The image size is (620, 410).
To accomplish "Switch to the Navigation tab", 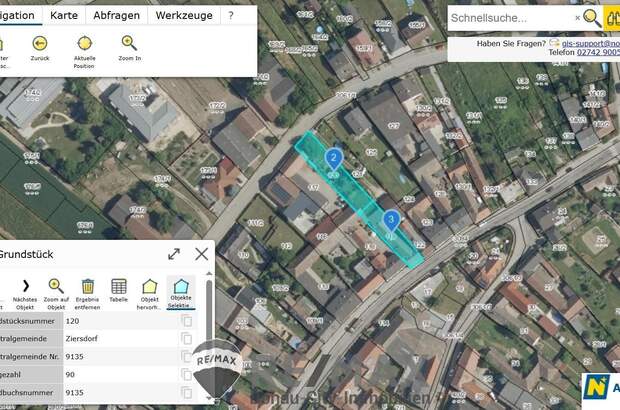I will pyautogui.click(x=17, y=15).
